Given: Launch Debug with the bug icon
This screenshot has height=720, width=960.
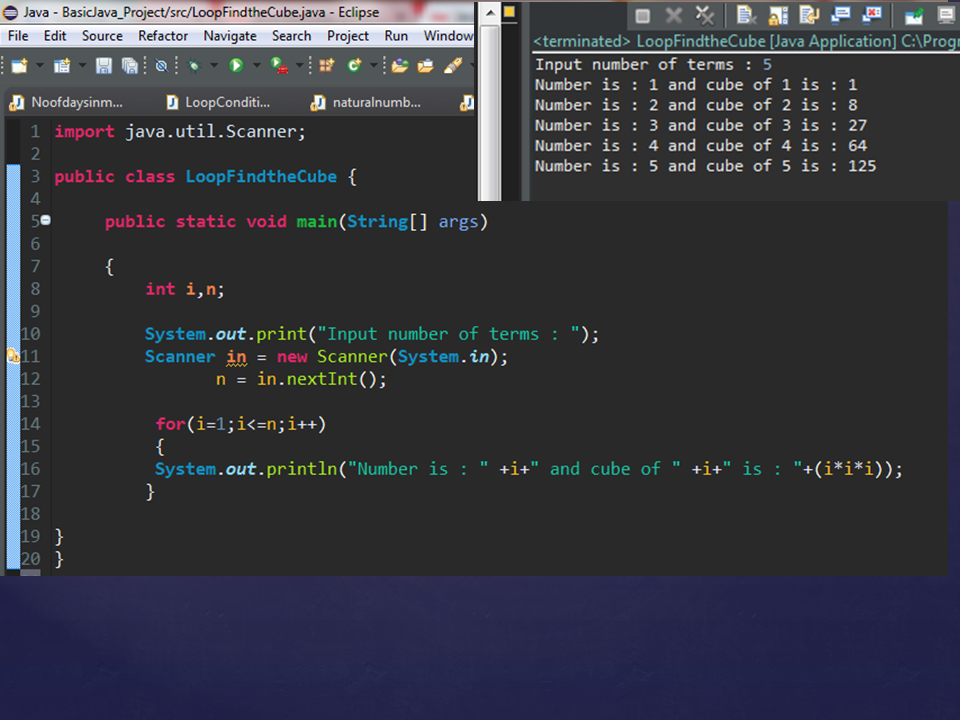Looking at the screenshot, I should (194, 65).
